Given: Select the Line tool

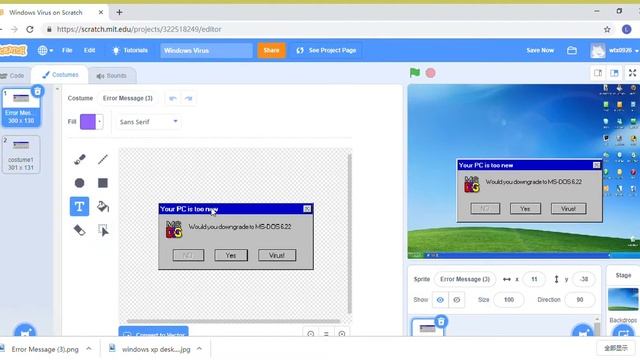Looking at the screenshot, I should 103,159.
